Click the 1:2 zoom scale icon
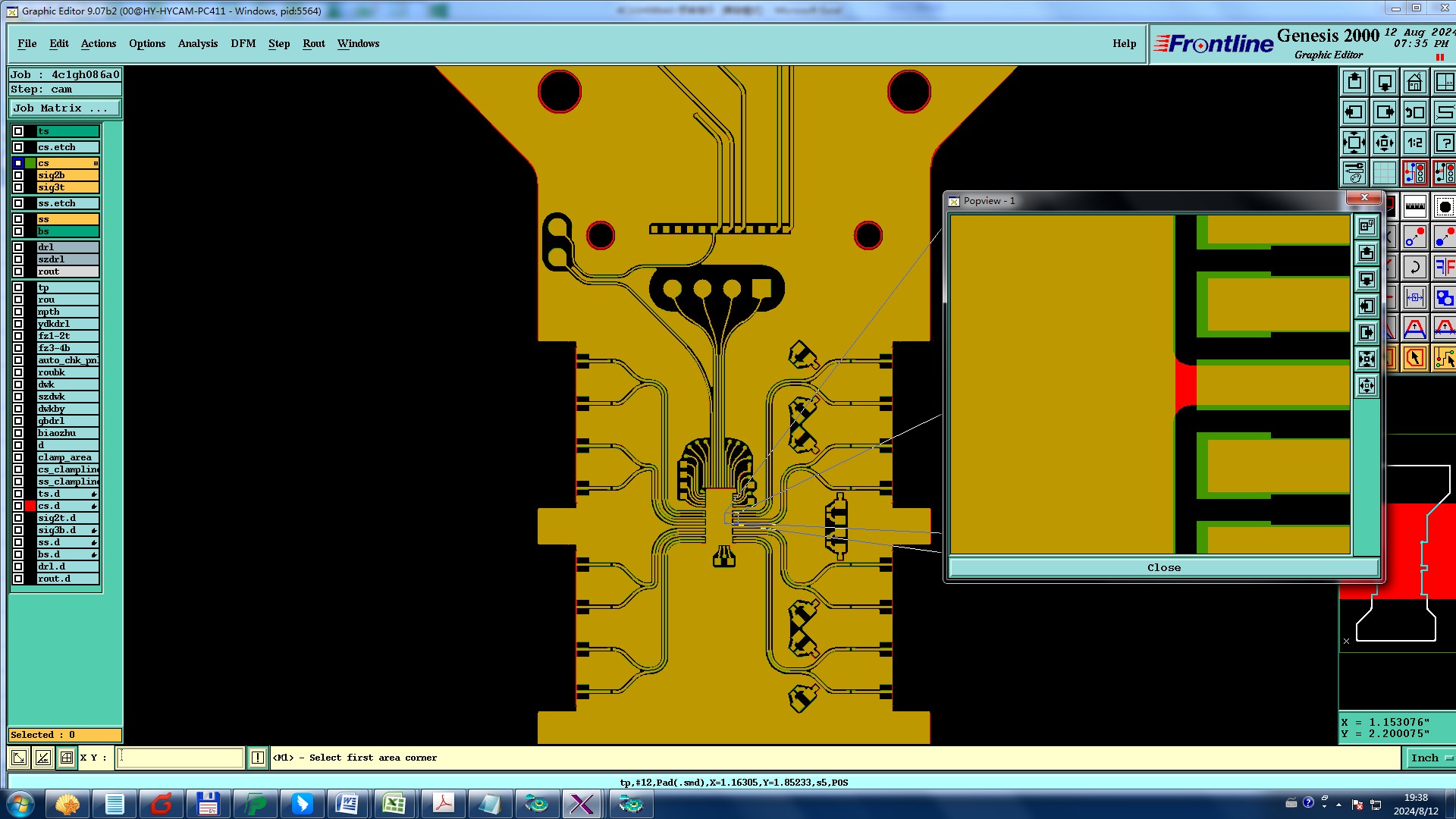 point(1414,143)
